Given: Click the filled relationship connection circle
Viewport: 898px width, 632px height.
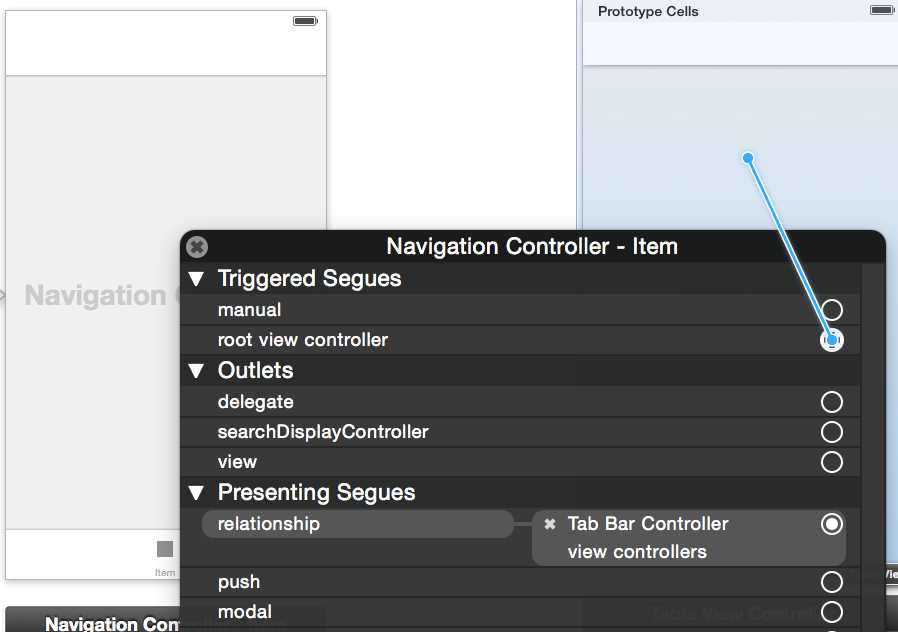Looking at the screenshot, I should coord(831,524).
